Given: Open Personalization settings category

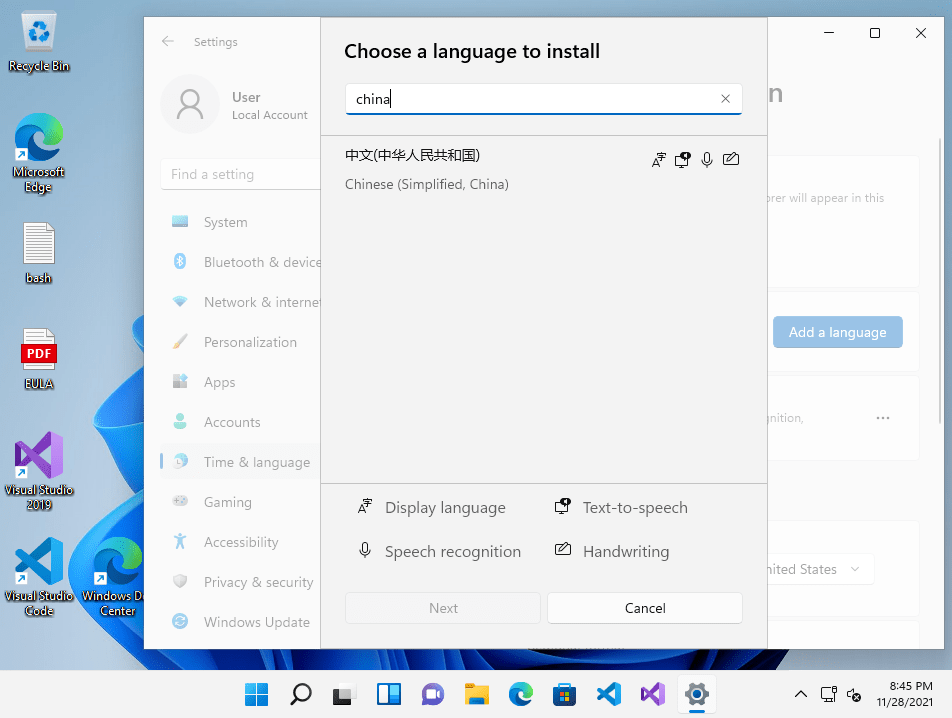Looking at the screenshot, I should click(240, 342).
